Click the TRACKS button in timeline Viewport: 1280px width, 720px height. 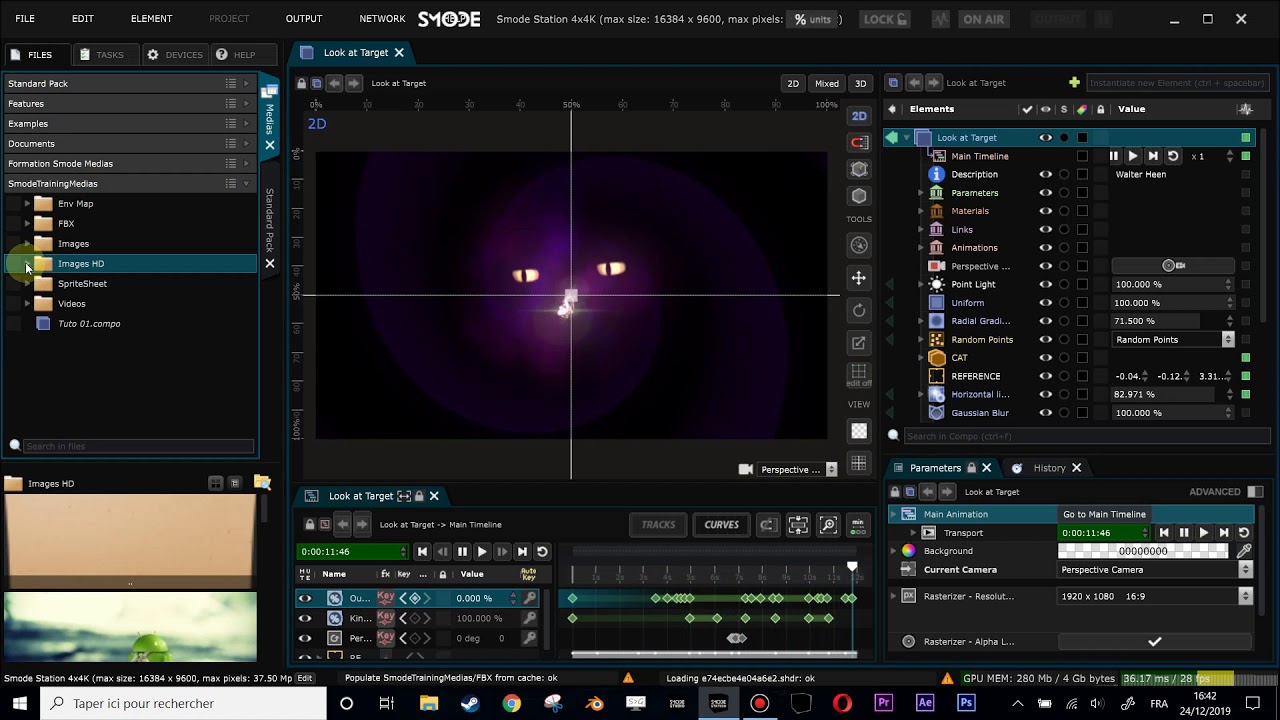(x=658, y=524)
